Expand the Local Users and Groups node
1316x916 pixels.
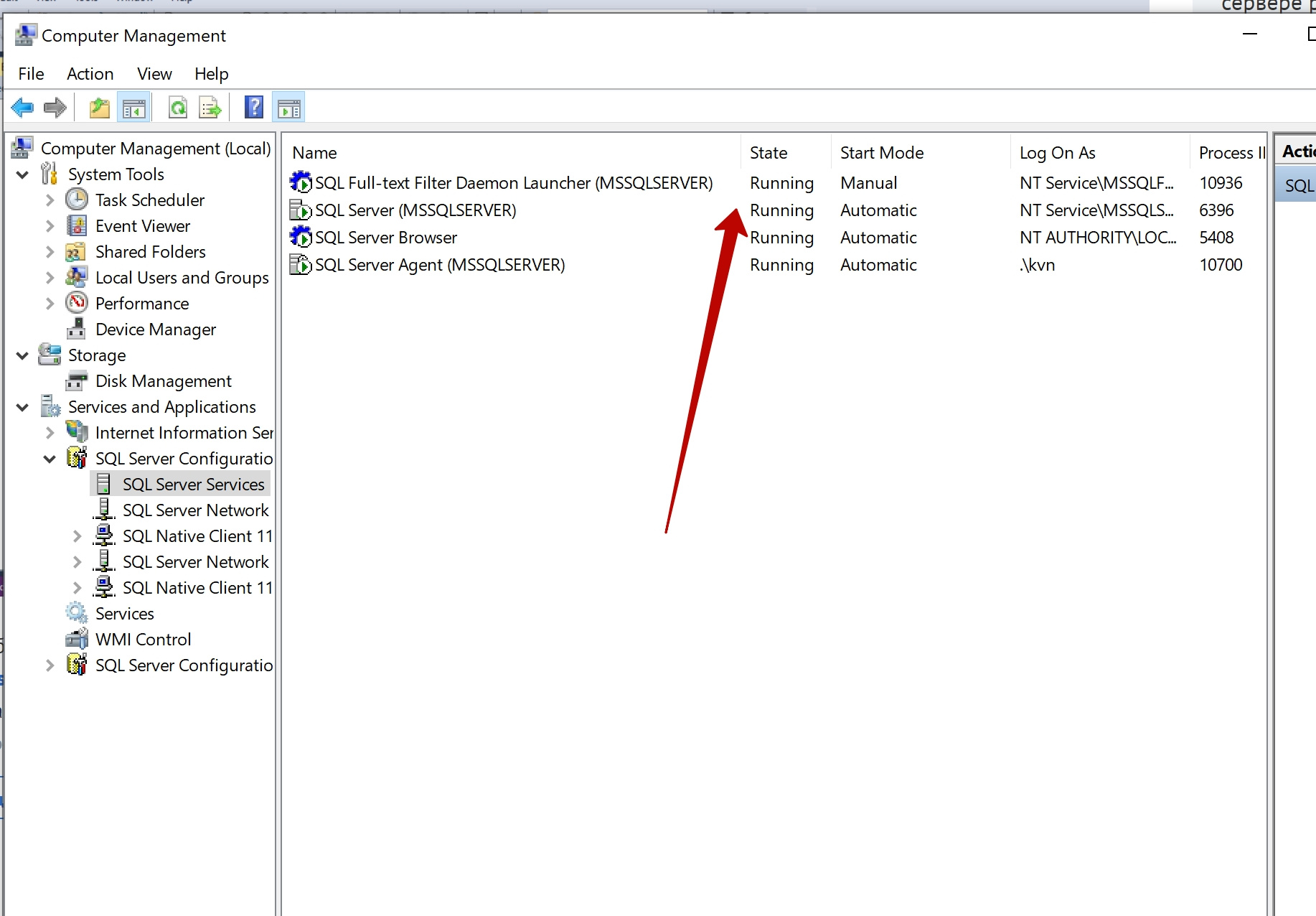coord(50,278)
